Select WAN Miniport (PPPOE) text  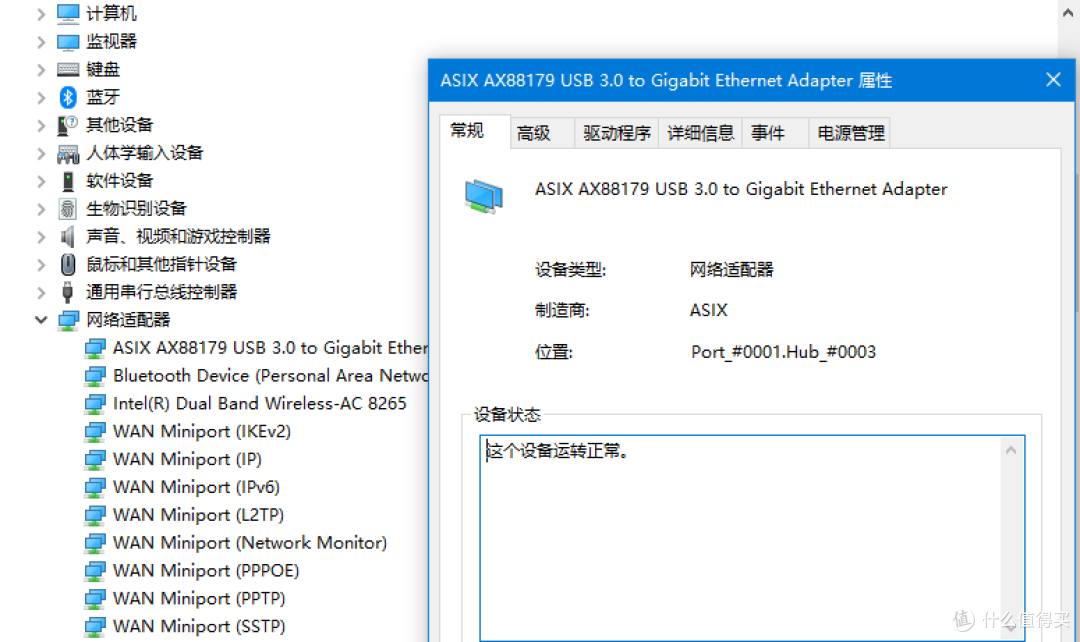pyautogui.click(x=206, y=571)
